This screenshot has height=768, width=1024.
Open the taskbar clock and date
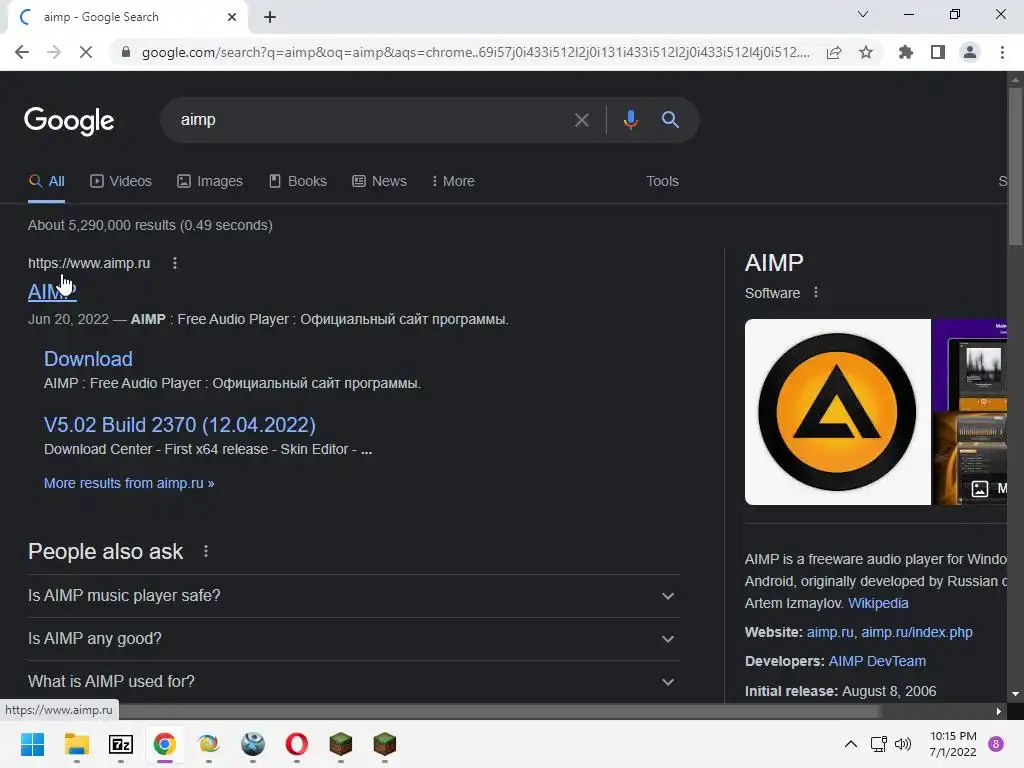click(953, 744)
